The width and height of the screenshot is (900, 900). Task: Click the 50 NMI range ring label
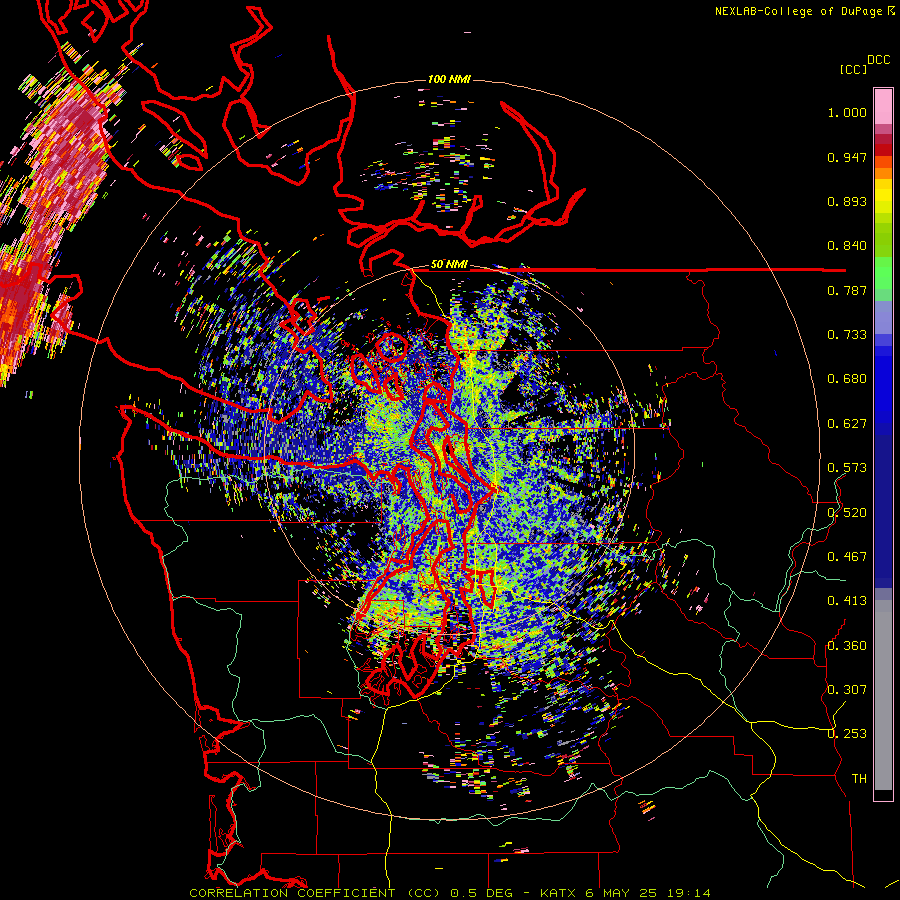(x=449, y=264)
